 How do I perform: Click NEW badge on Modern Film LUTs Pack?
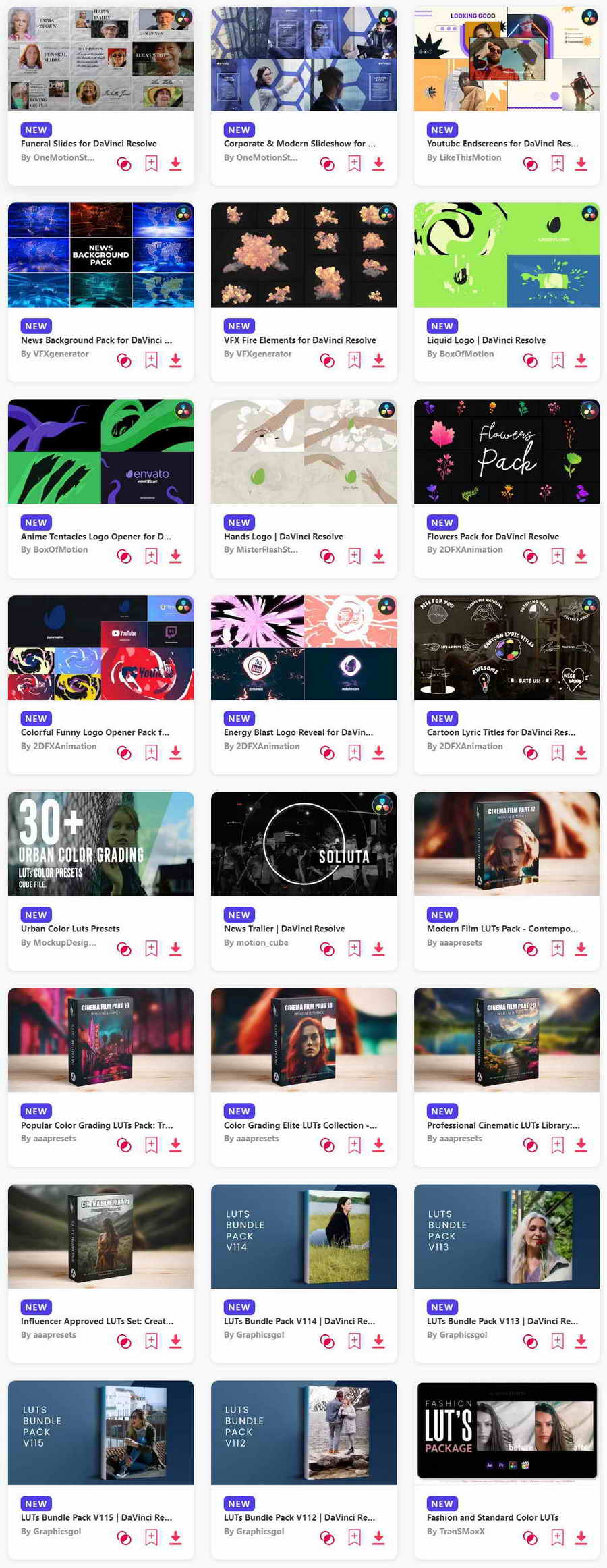[x=442, y=915]
